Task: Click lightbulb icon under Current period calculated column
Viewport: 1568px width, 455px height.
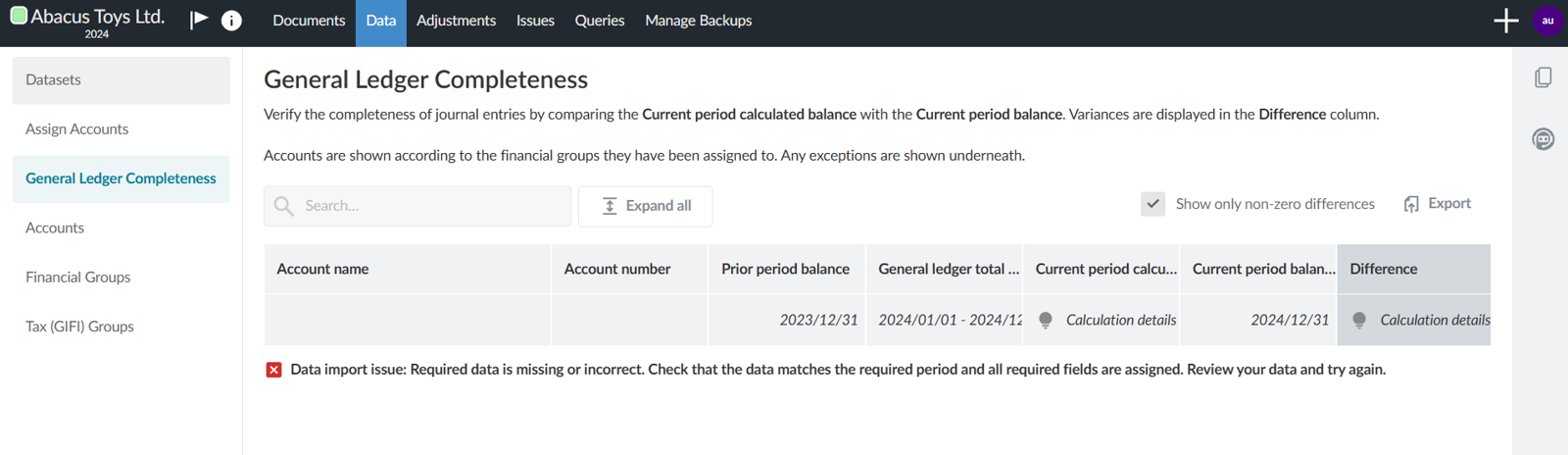Action: click(1046, 320)
